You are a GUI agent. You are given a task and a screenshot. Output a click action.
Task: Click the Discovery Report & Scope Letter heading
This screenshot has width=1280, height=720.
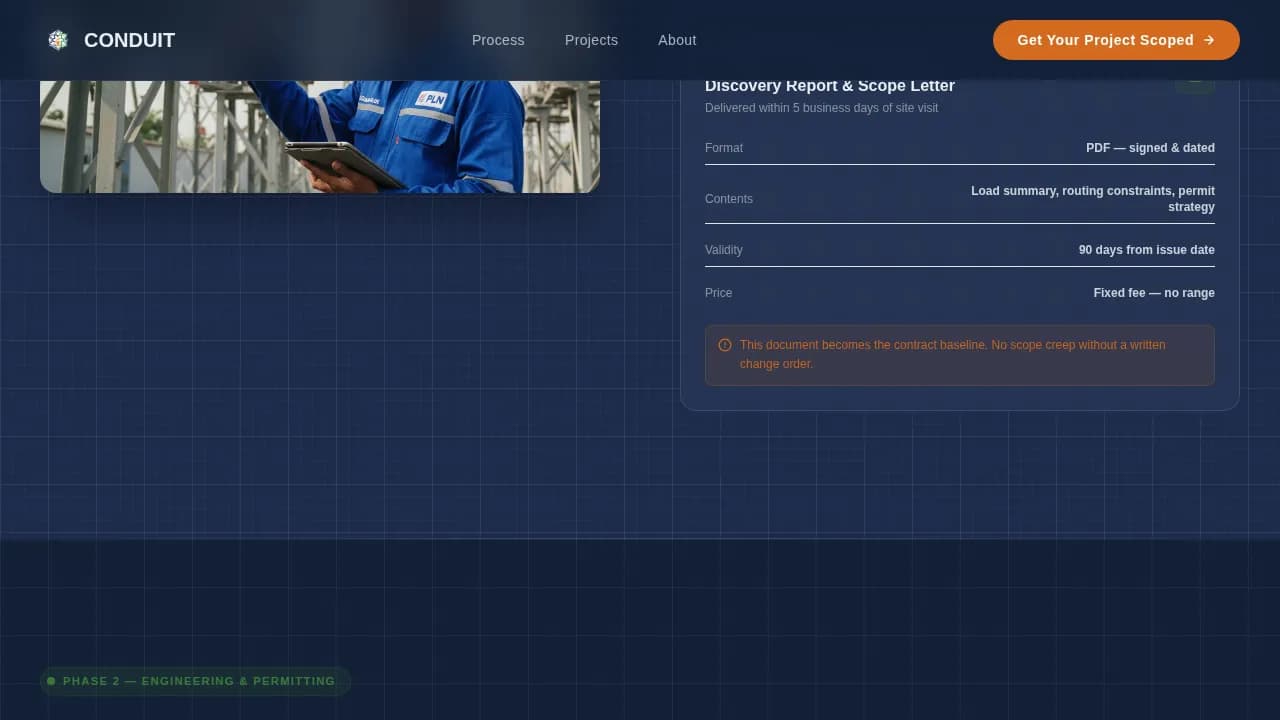(830, 86)
